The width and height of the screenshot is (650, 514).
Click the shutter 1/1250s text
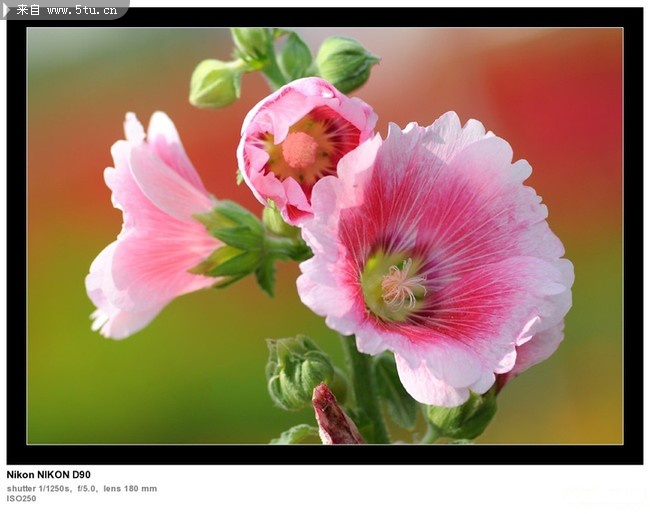pos(39,488)
